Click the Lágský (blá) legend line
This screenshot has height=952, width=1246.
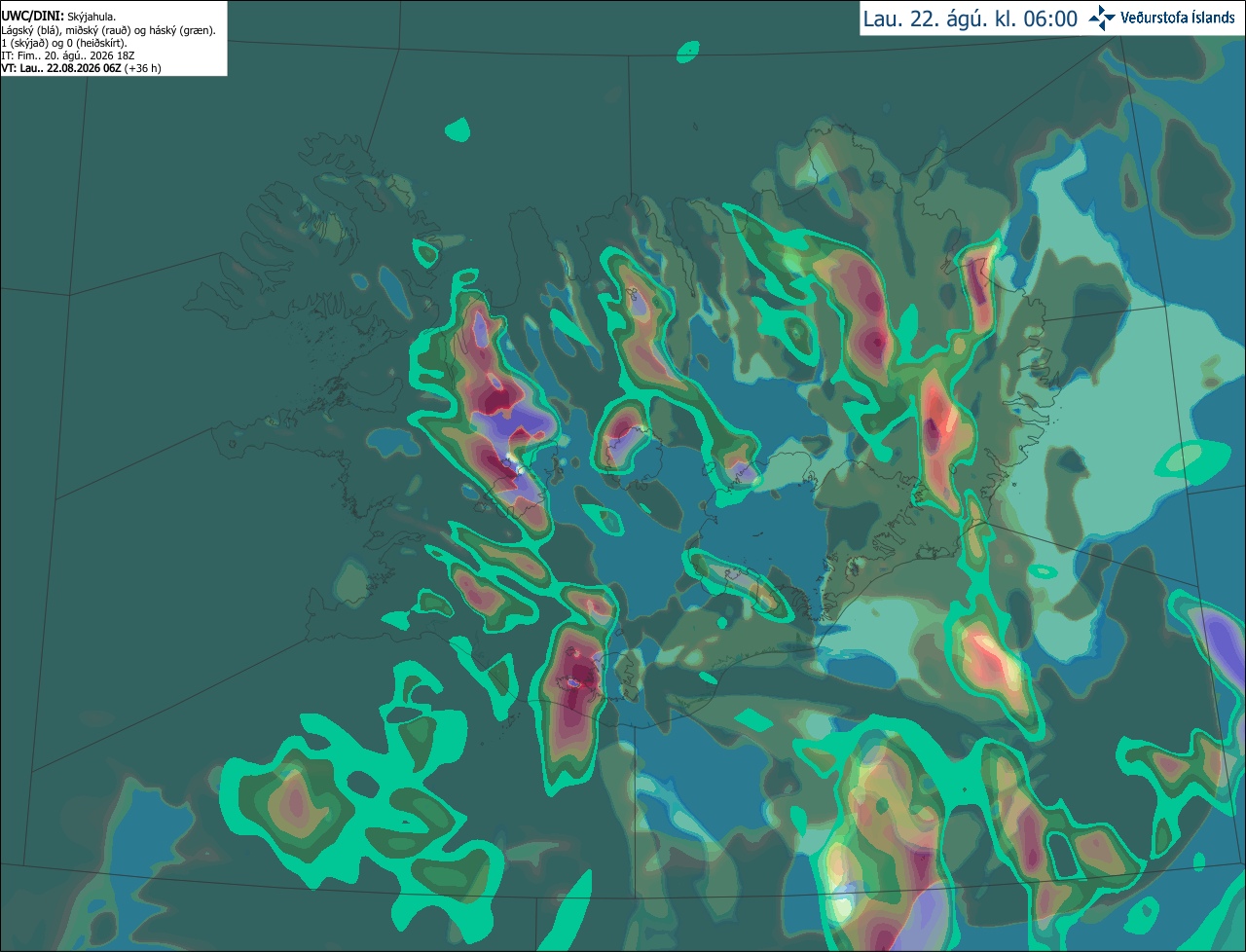[x=109, y=30]
